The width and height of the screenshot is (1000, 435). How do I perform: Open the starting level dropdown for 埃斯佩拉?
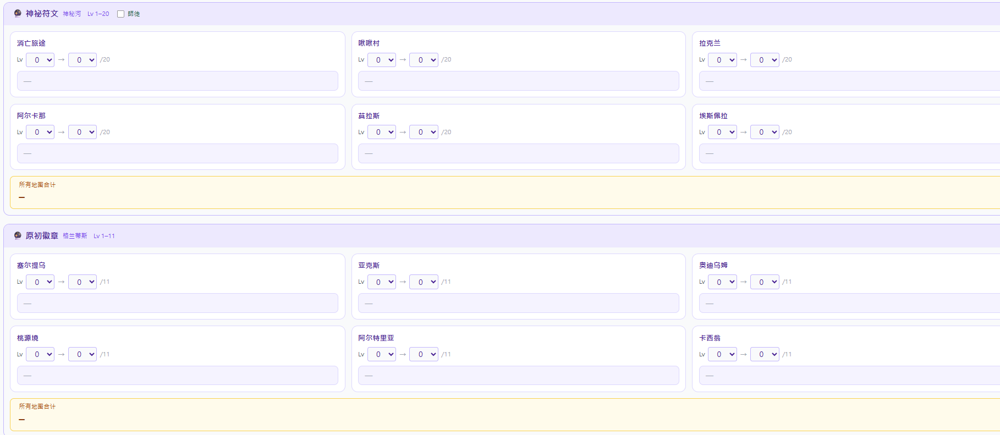click(723, 132)
